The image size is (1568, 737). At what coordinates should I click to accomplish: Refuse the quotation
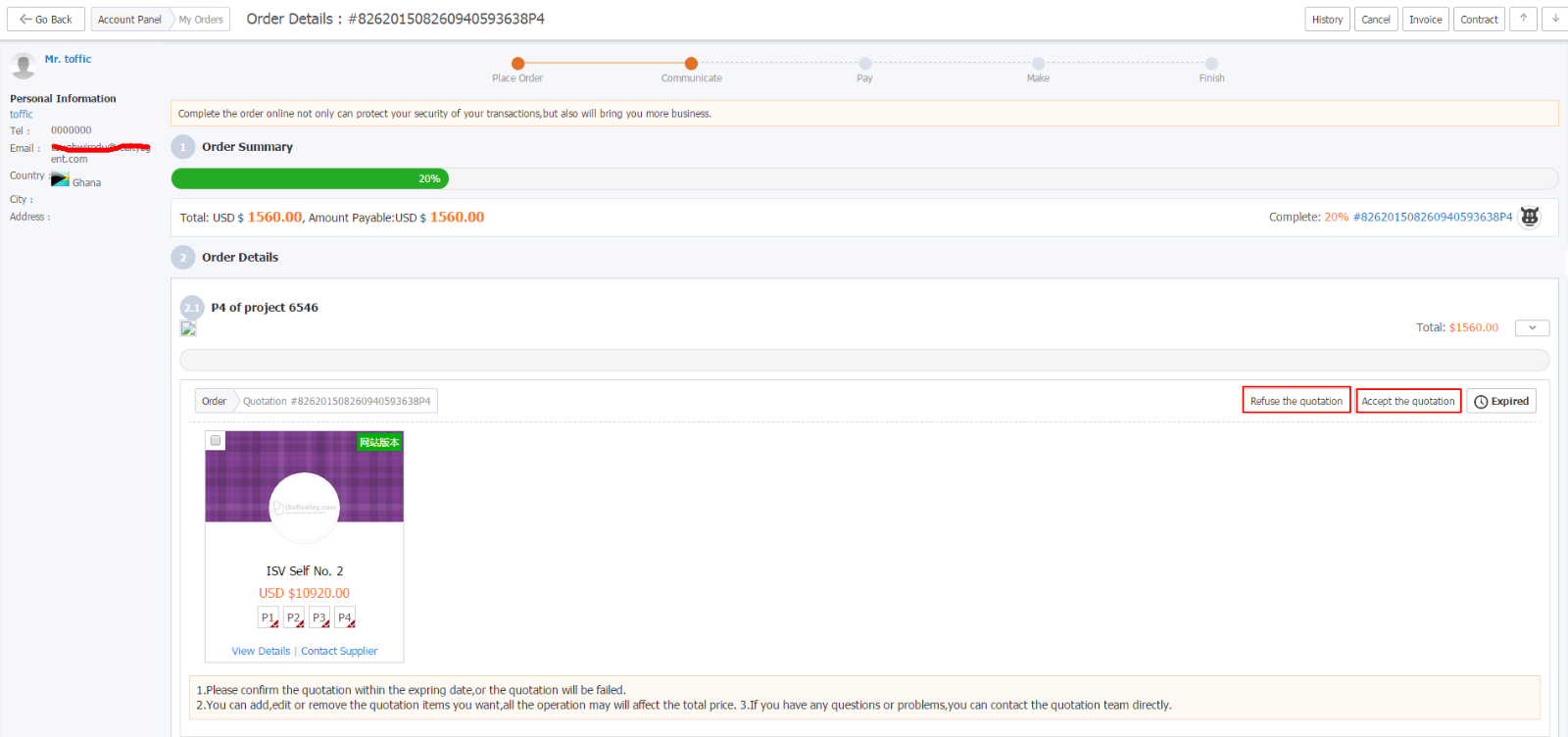click(x=1297, y=401)
